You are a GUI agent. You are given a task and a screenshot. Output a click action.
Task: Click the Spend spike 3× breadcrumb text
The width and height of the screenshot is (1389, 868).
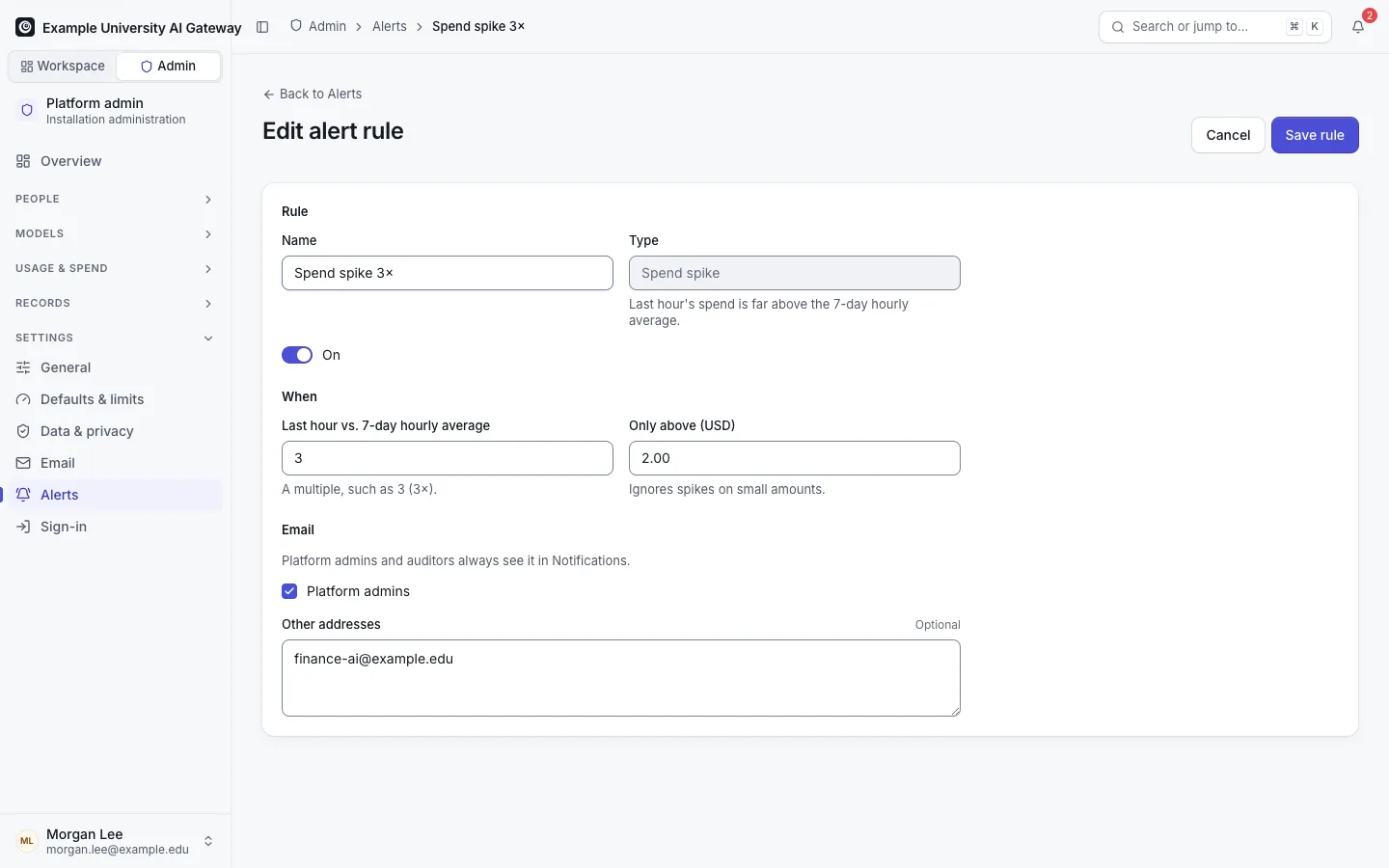(x=478, y=26)
